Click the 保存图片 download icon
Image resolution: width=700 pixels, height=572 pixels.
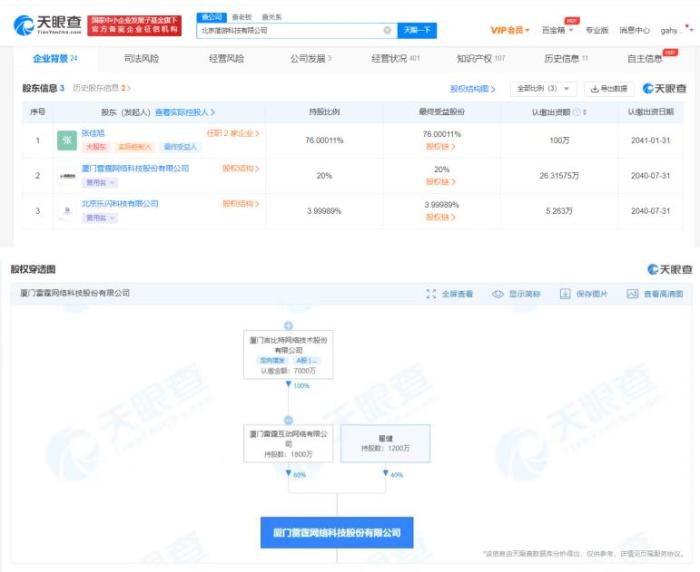[x=565, y=294]
